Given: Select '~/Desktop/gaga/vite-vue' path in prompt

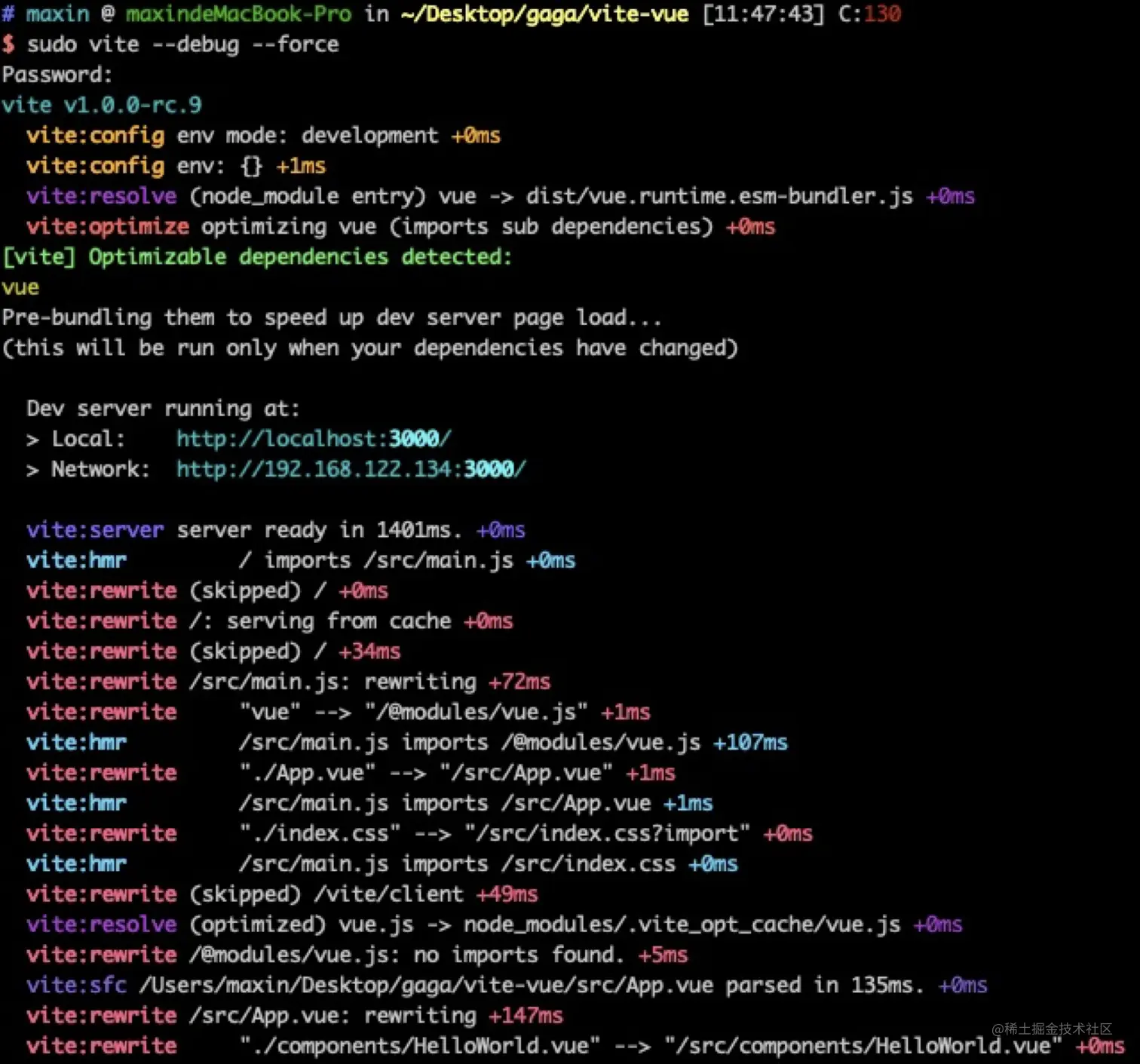Looking at the screenshot, I should [544, 14].
